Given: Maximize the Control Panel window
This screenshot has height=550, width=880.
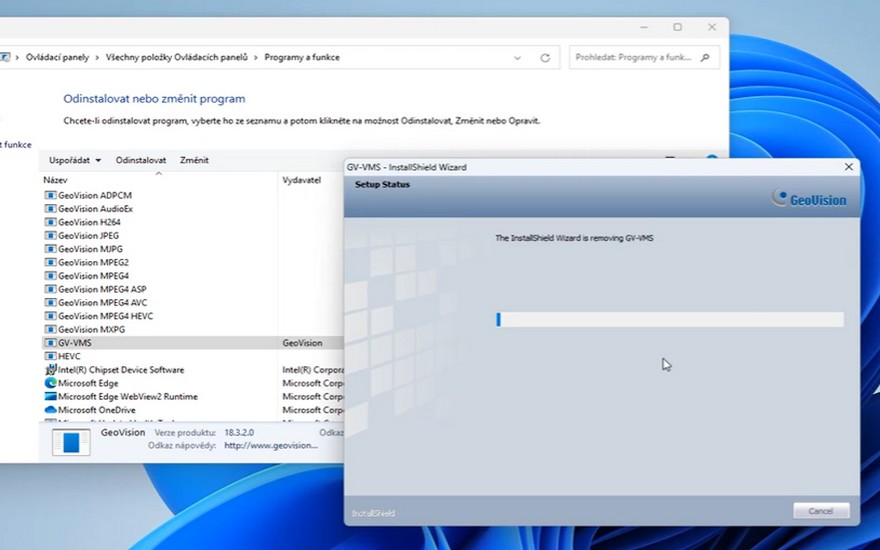Looking at the screenshot, I should point(677,27).
